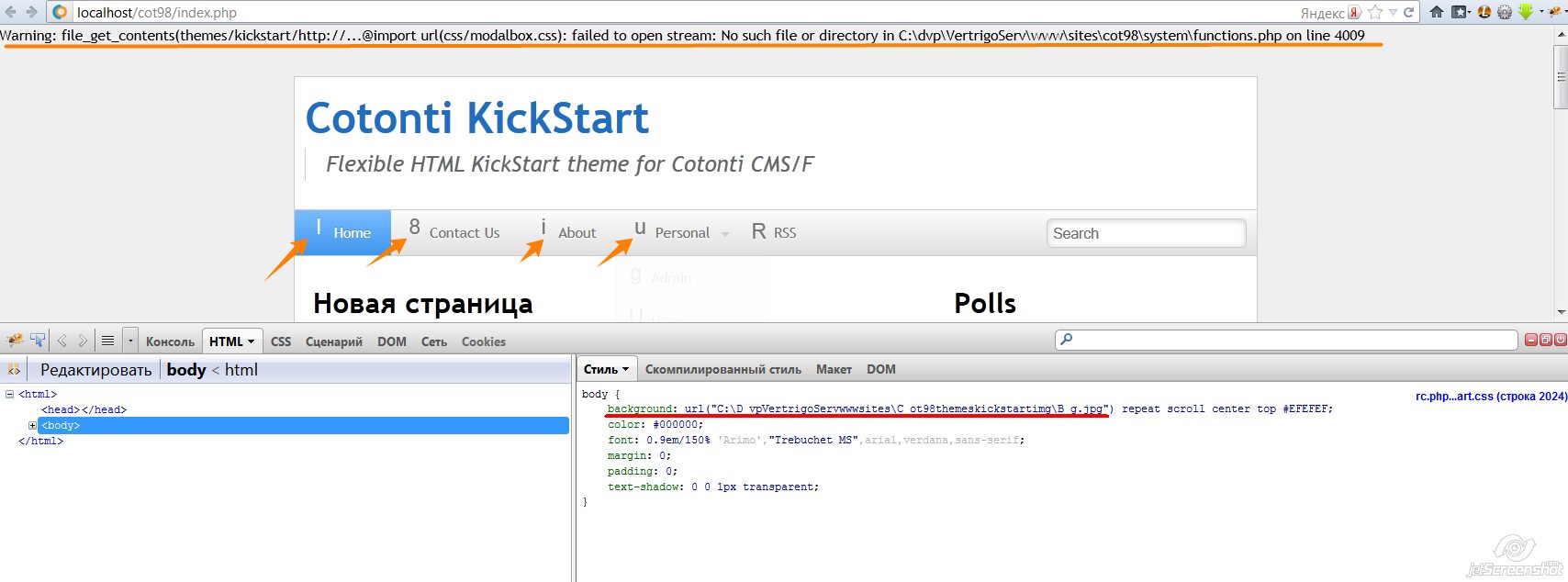Open the browser Home page icon
Viewport: 1568px width, 582px height.
pyautogui.click(x=1437, y=13)
